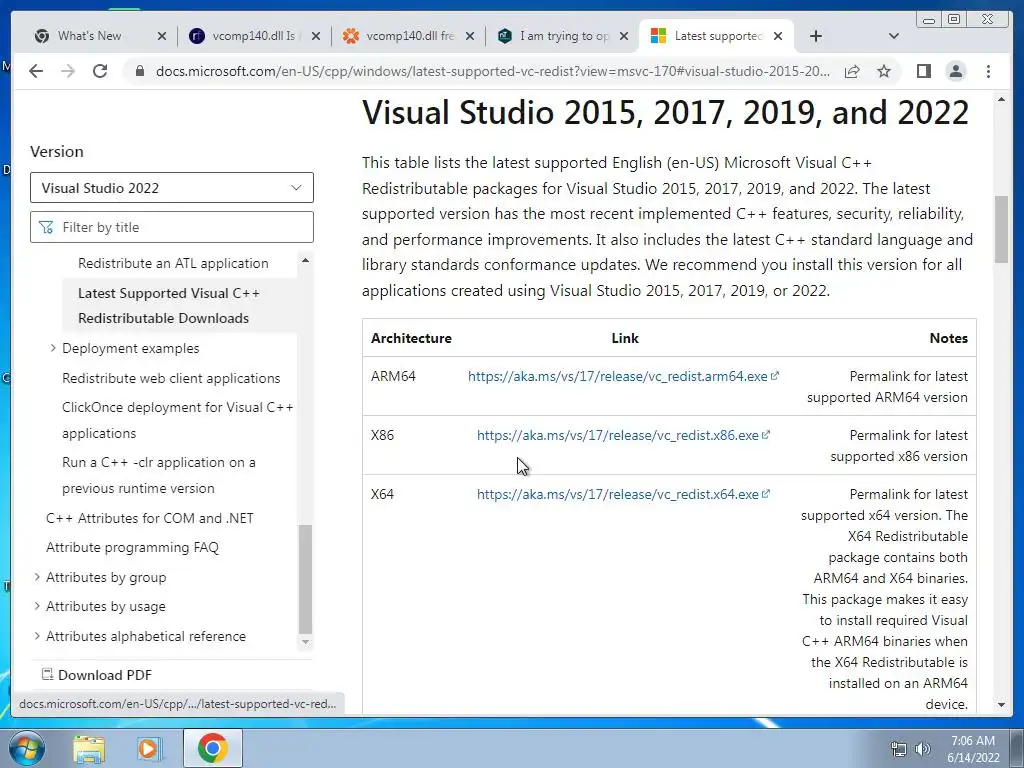Close the I am trying to op tab
The image size is (1024, 768).
coord(624,36)
